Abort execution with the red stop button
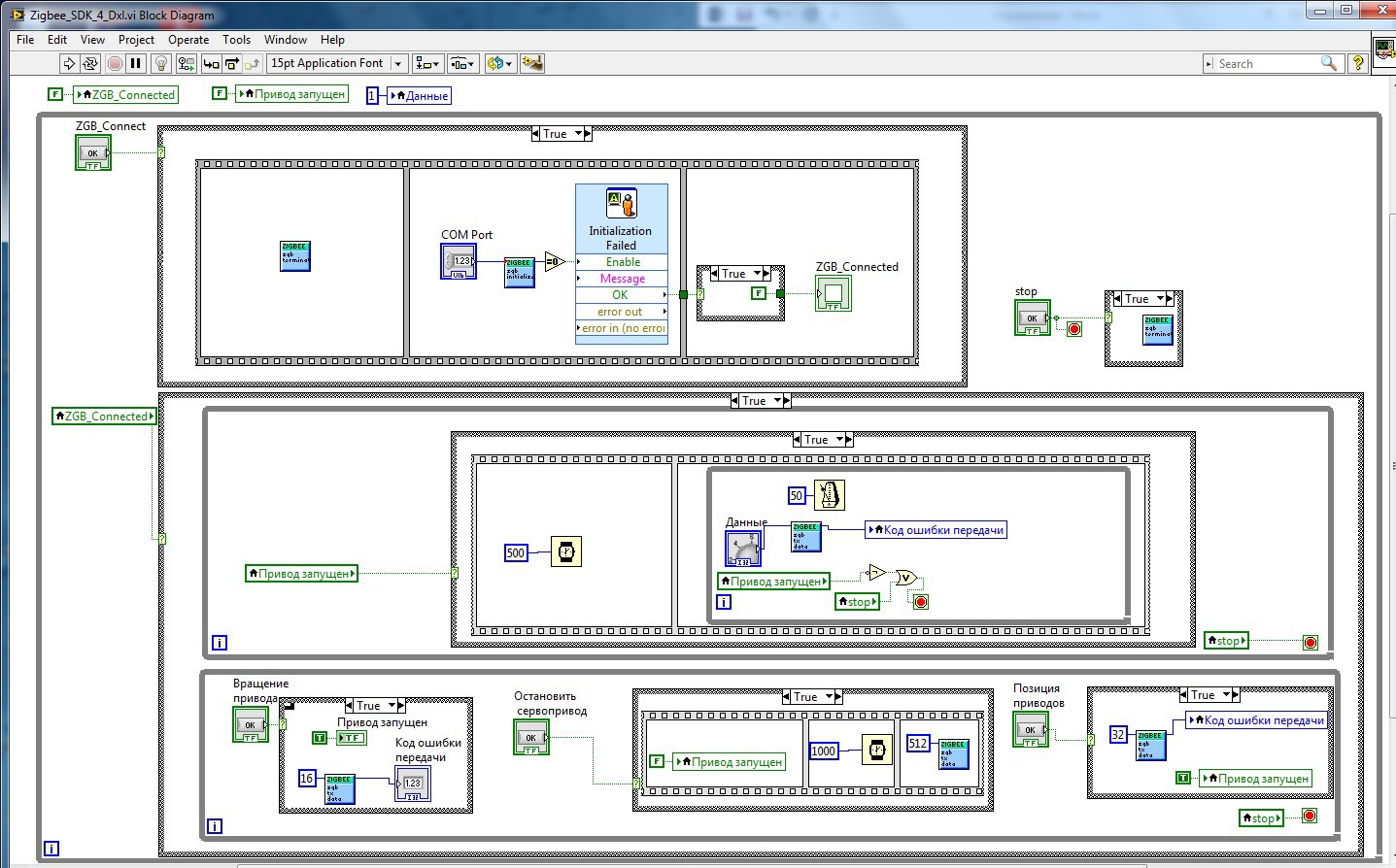 pyautogui.click(x=115, y=63)
